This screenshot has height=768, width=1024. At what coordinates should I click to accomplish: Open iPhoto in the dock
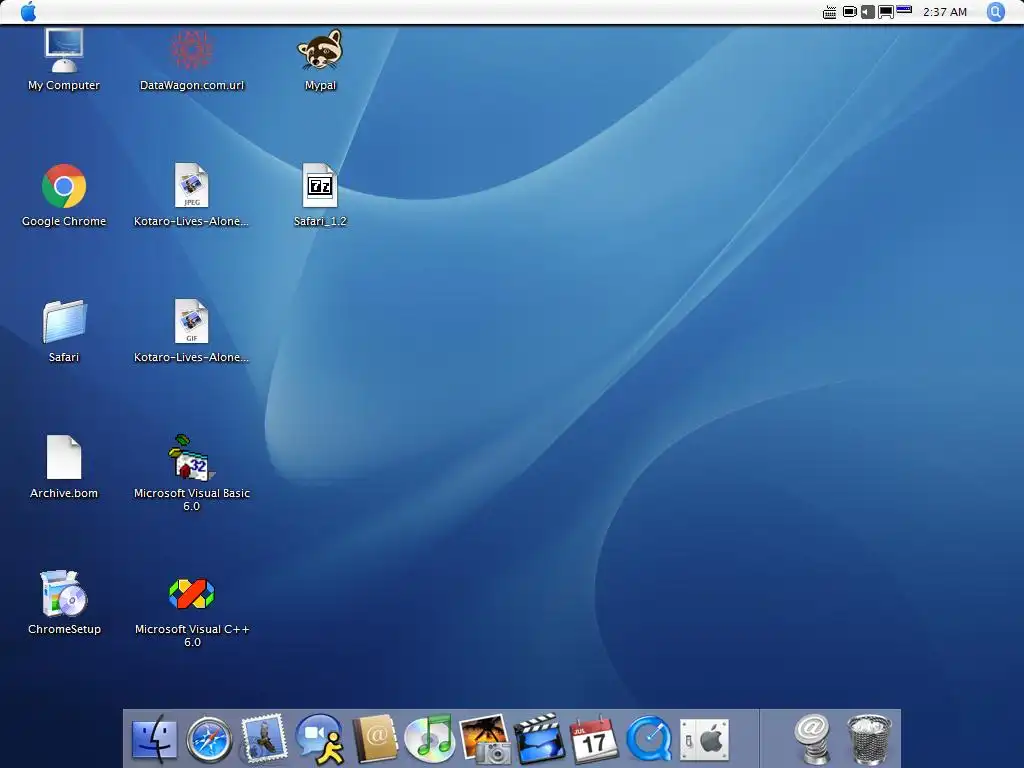click(x=485, y=739)
